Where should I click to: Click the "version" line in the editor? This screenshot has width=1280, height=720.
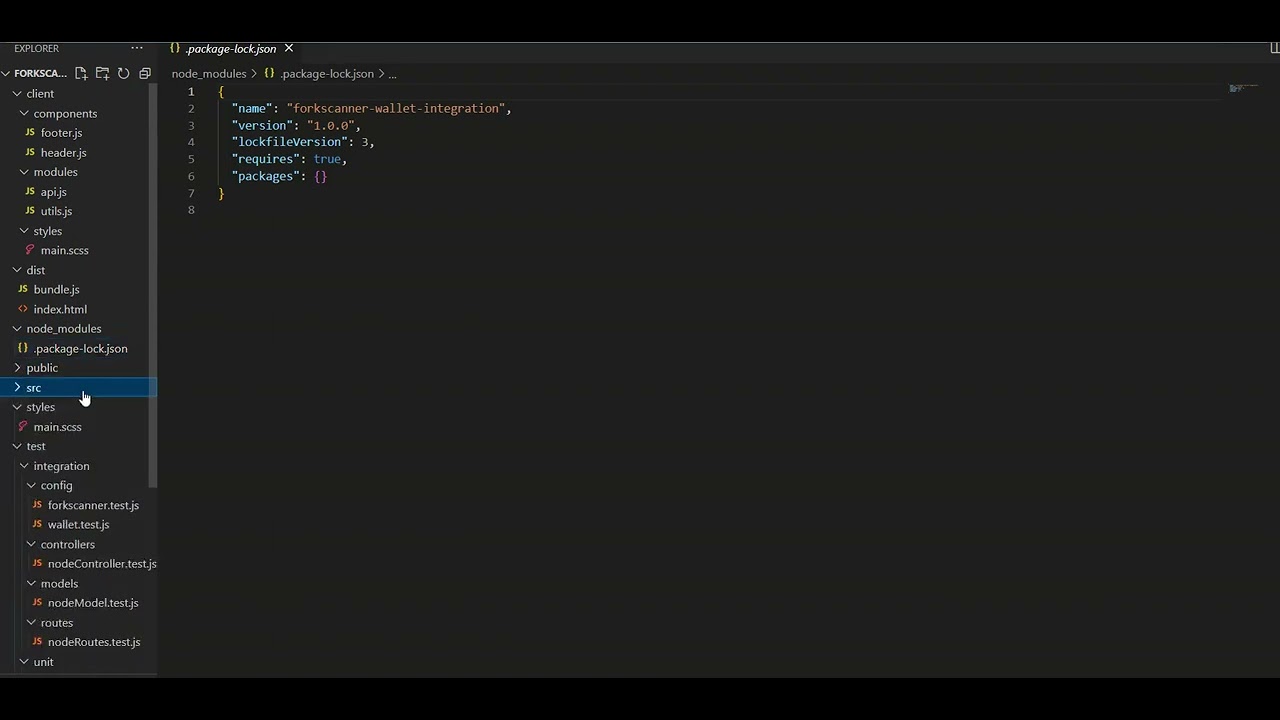[296, 125]
